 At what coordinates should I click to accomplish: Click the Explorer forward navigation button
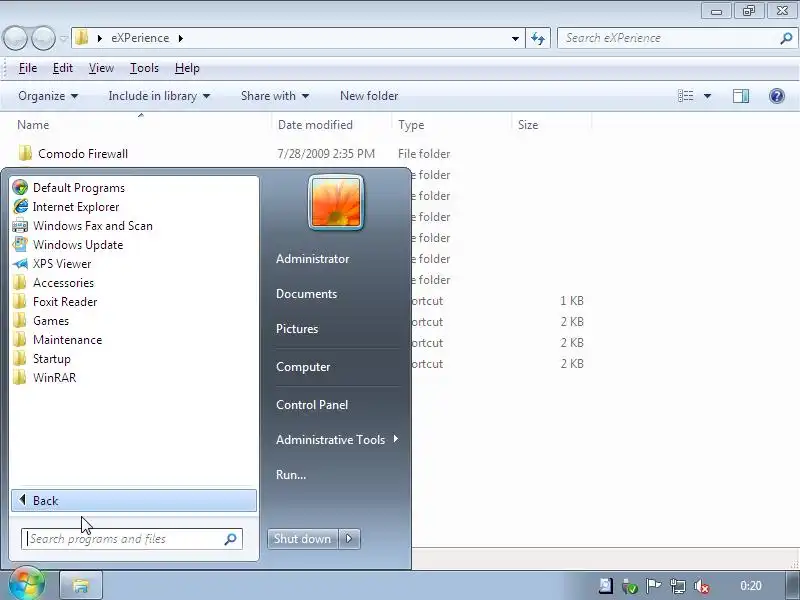pos(43,38)
